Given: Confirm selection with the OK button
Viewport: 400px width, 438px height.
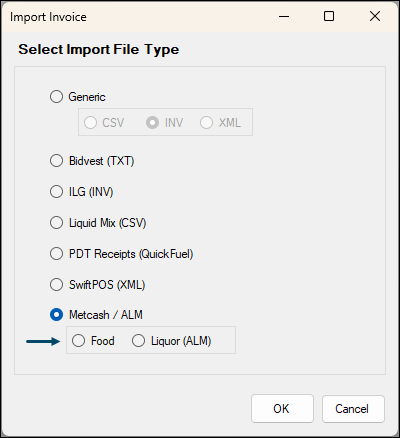Looking at the screenshot, I should click(282, 409).
